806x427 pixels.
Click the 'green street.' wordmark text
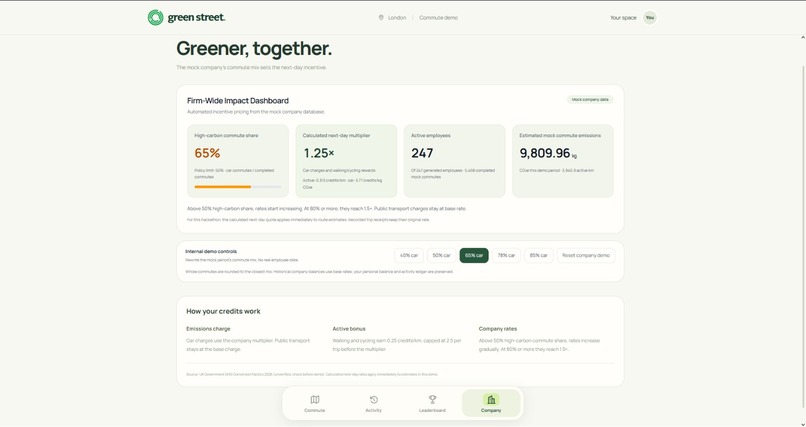[x=196, y=17]
